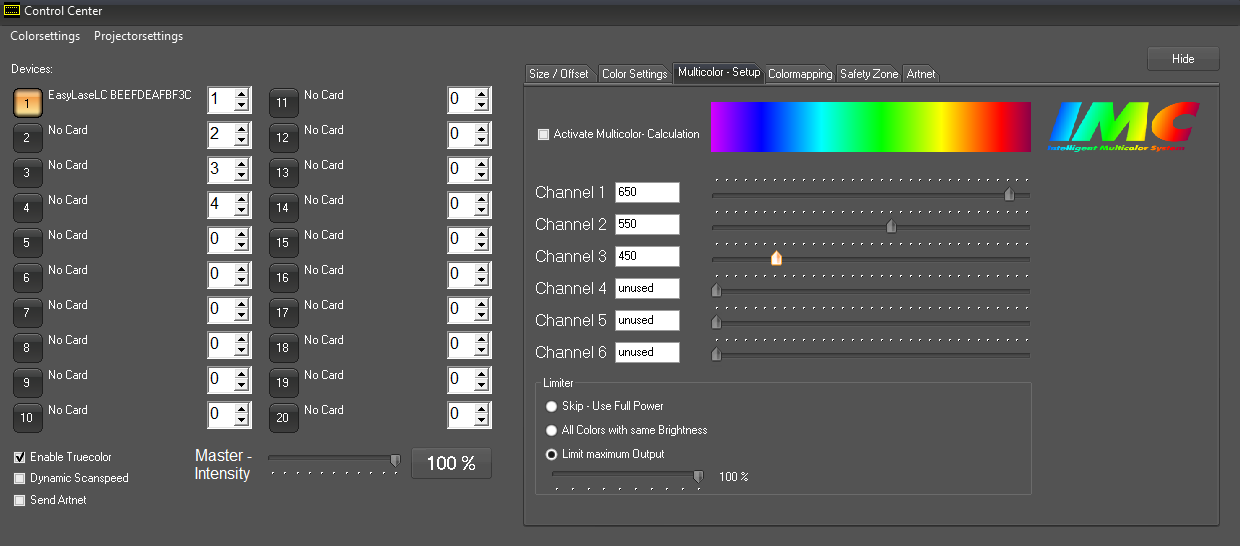Select device slot 10 button
Viewport: 1240px width, 546px height.
click(28, 418)
